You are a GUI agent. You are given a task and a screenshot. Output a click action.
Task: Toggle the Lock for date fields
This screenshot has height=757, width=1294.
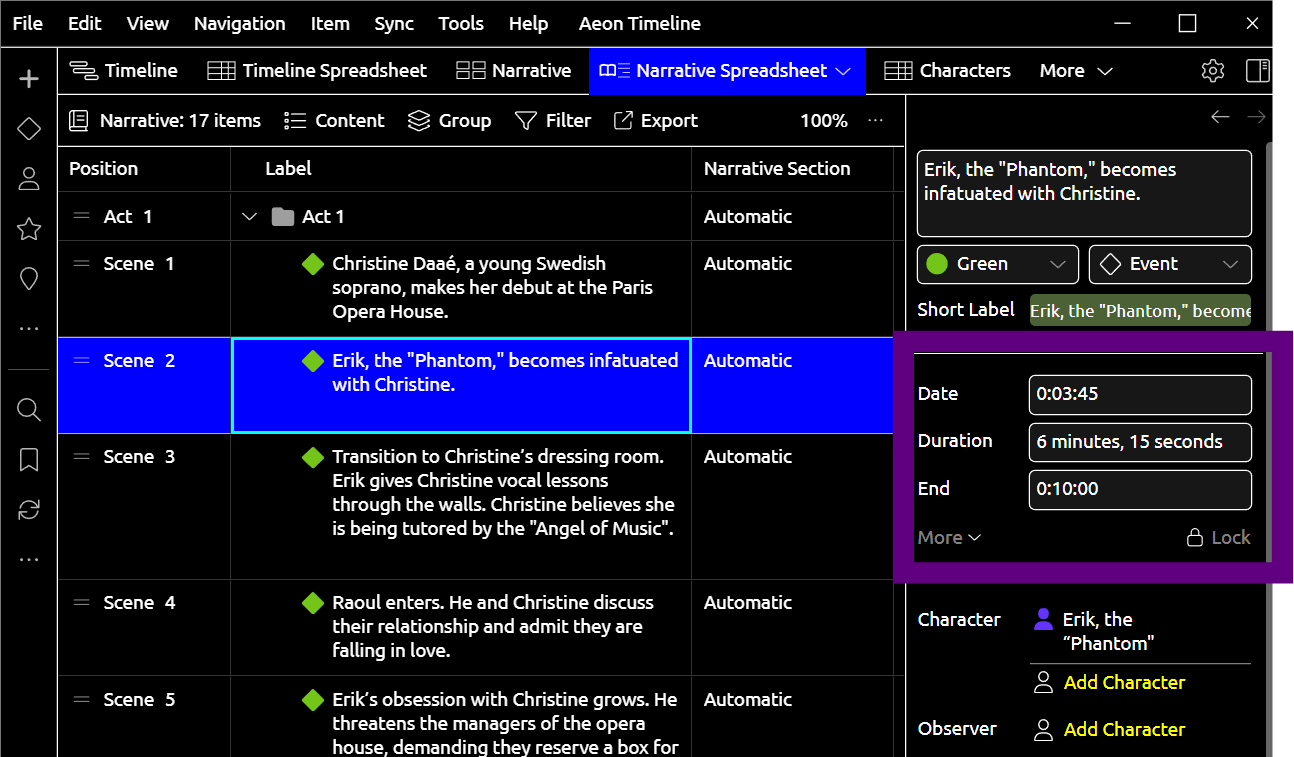tap(1218, 538)
